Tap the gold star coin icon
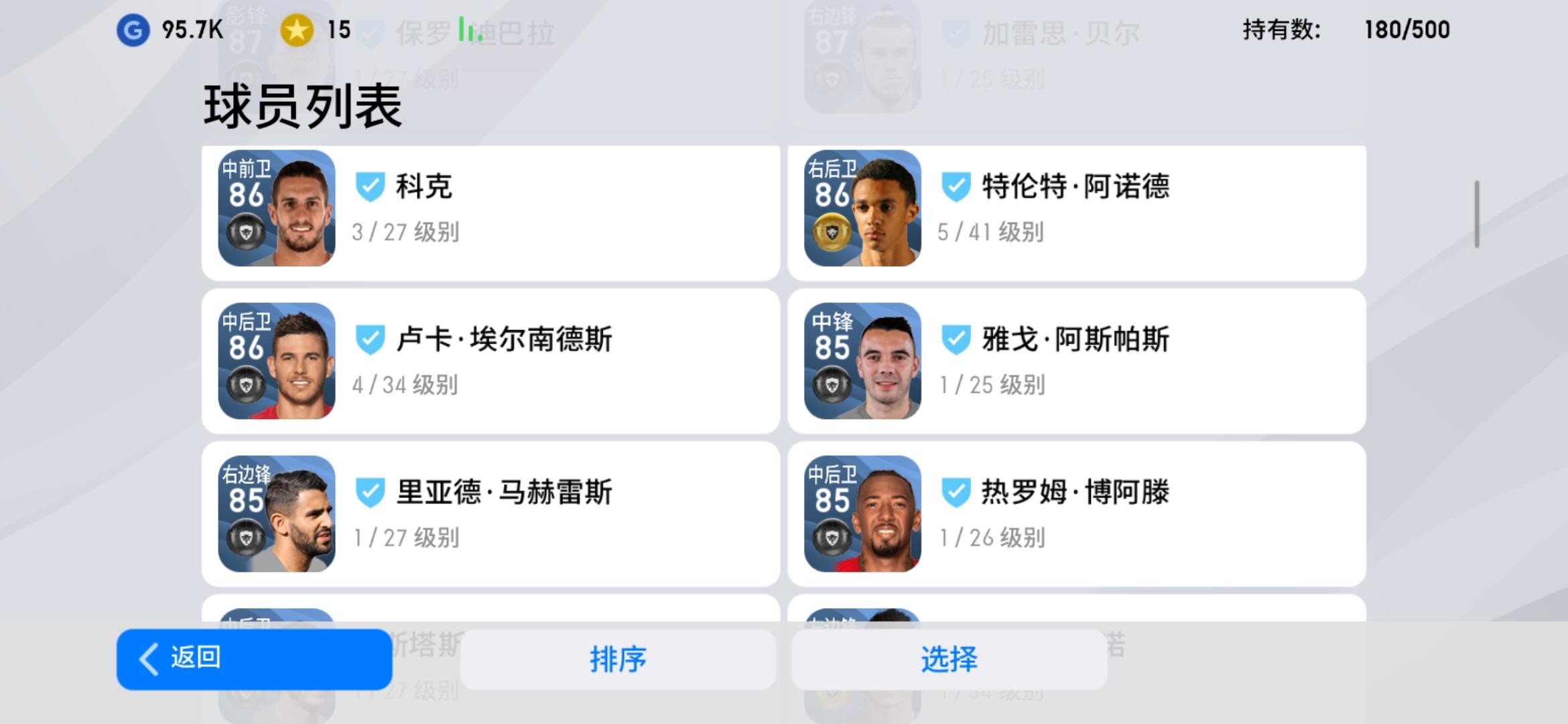Image resolution: width=1568 pixels, height=724 pixels. pyautogui.click(x=297, y=30)
